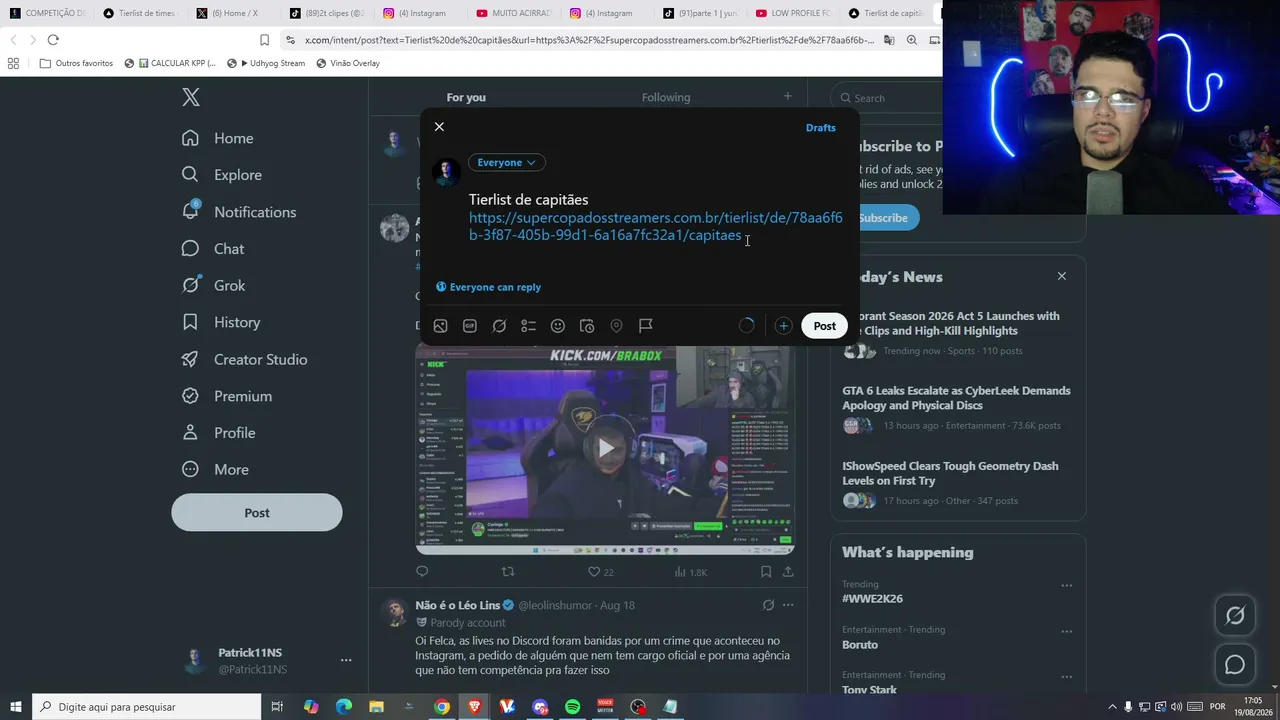Open the Vinão Overlay bookmark

(x=348, y=63)
